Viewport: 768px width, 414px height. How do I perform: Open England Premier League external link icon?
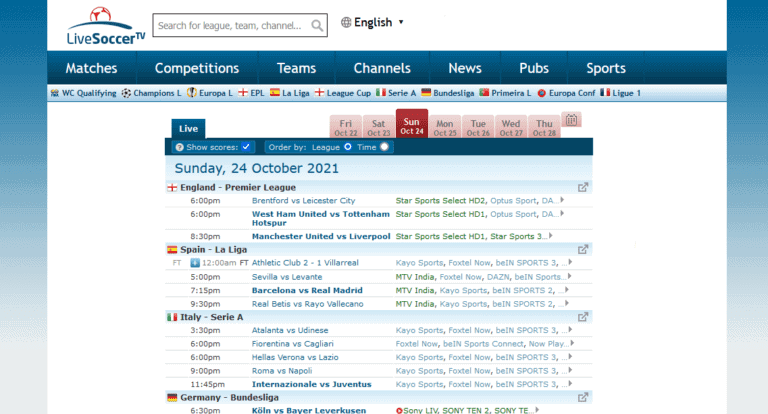(582, 187)
